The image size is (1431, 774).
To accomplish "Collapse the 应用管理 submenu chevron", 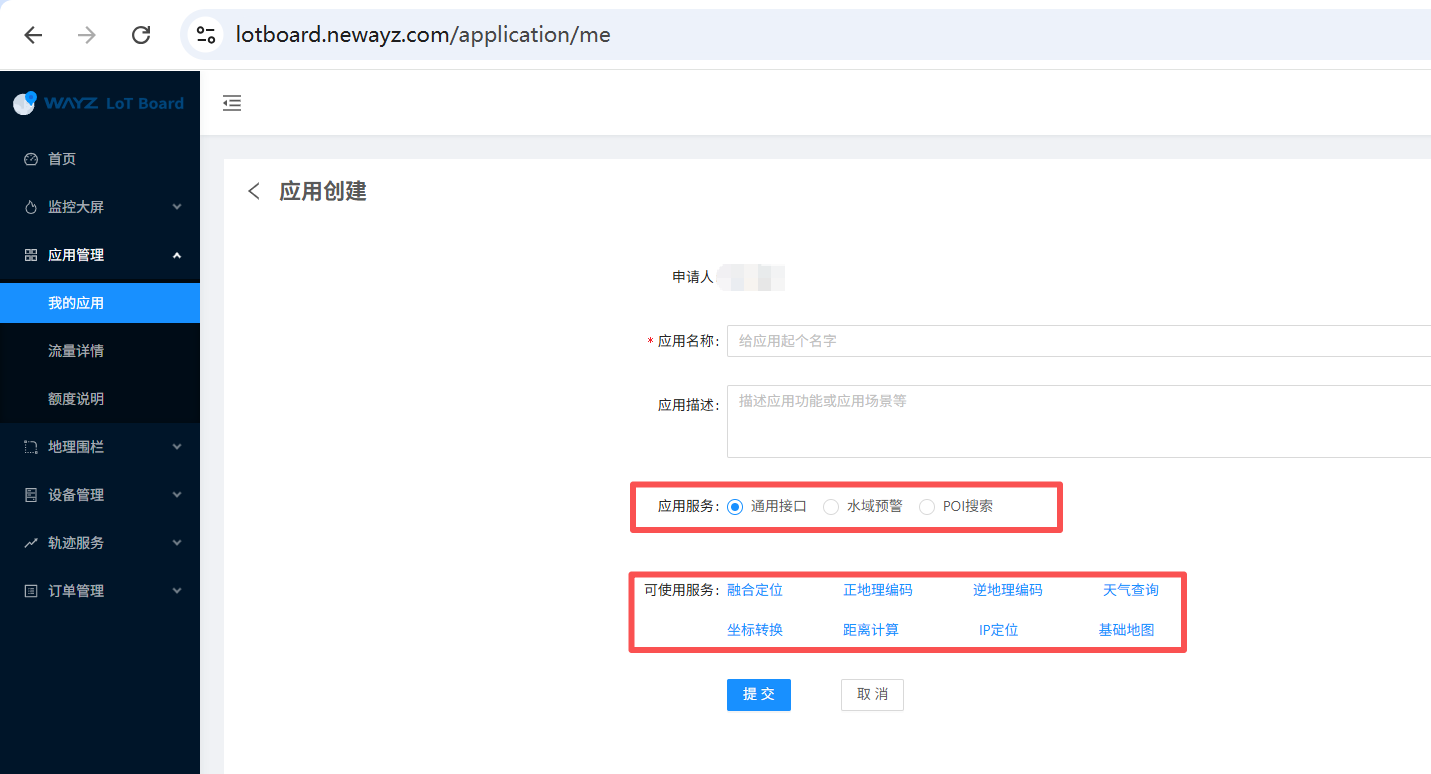I will 177,255.
